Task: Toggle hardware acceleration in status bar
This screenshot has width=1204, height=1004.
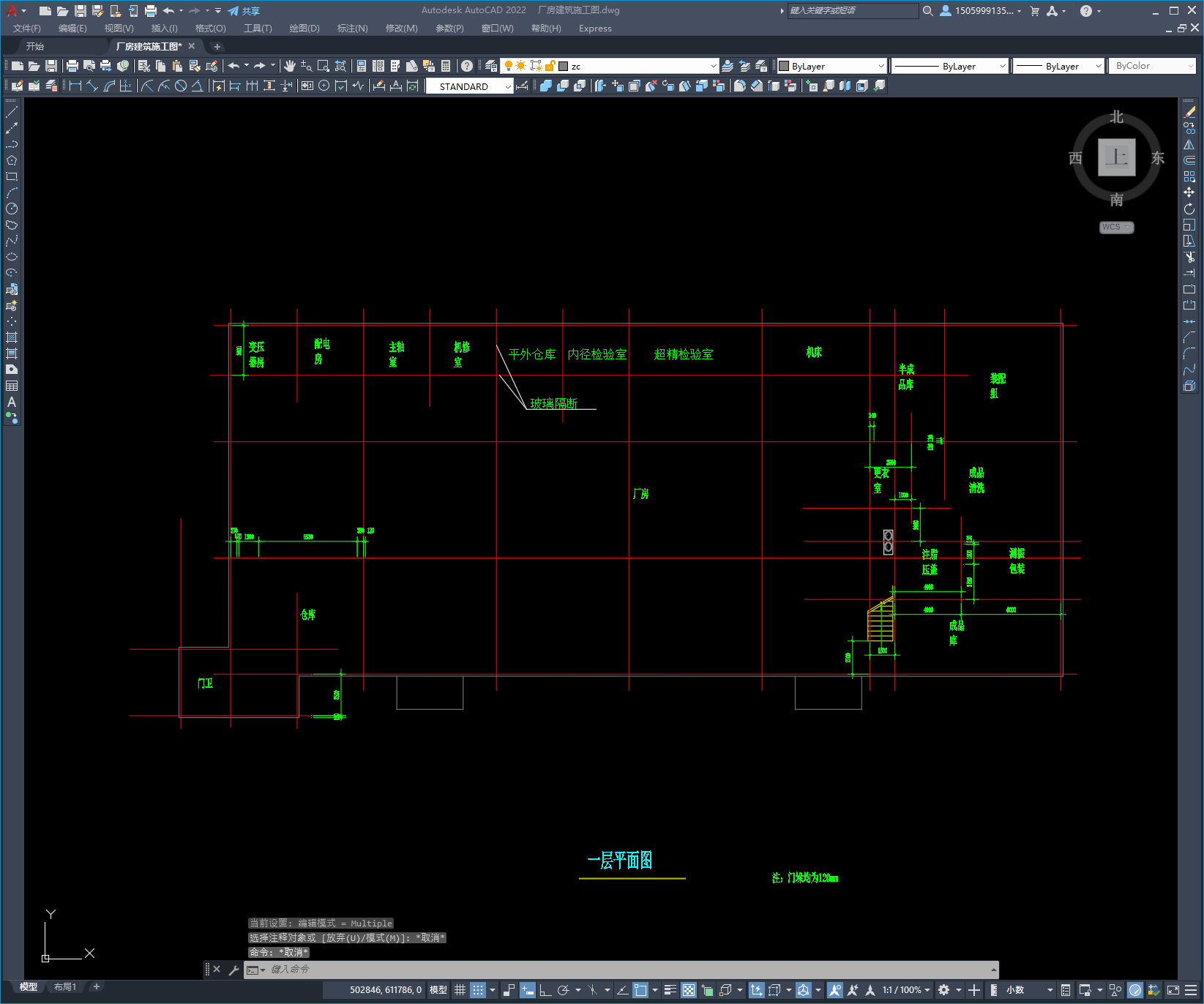Action: pos(1135,990)
